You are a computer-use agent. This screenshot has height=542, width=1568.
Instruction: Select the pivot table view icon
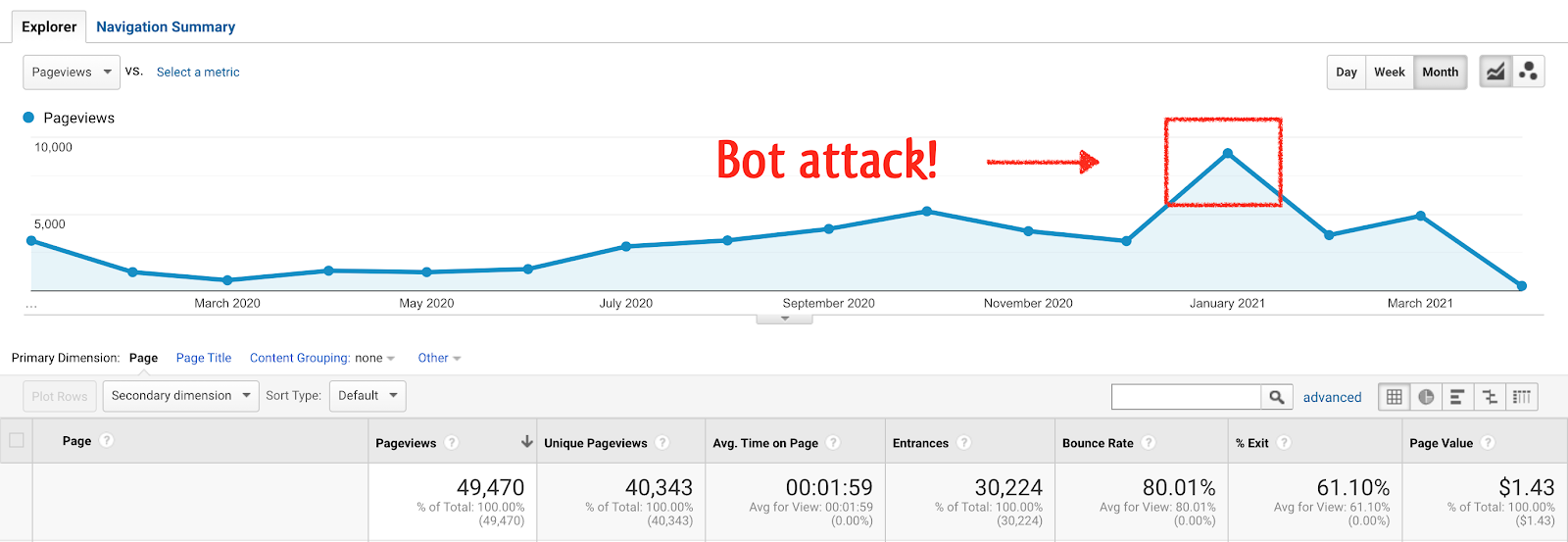coord(1522,397)
